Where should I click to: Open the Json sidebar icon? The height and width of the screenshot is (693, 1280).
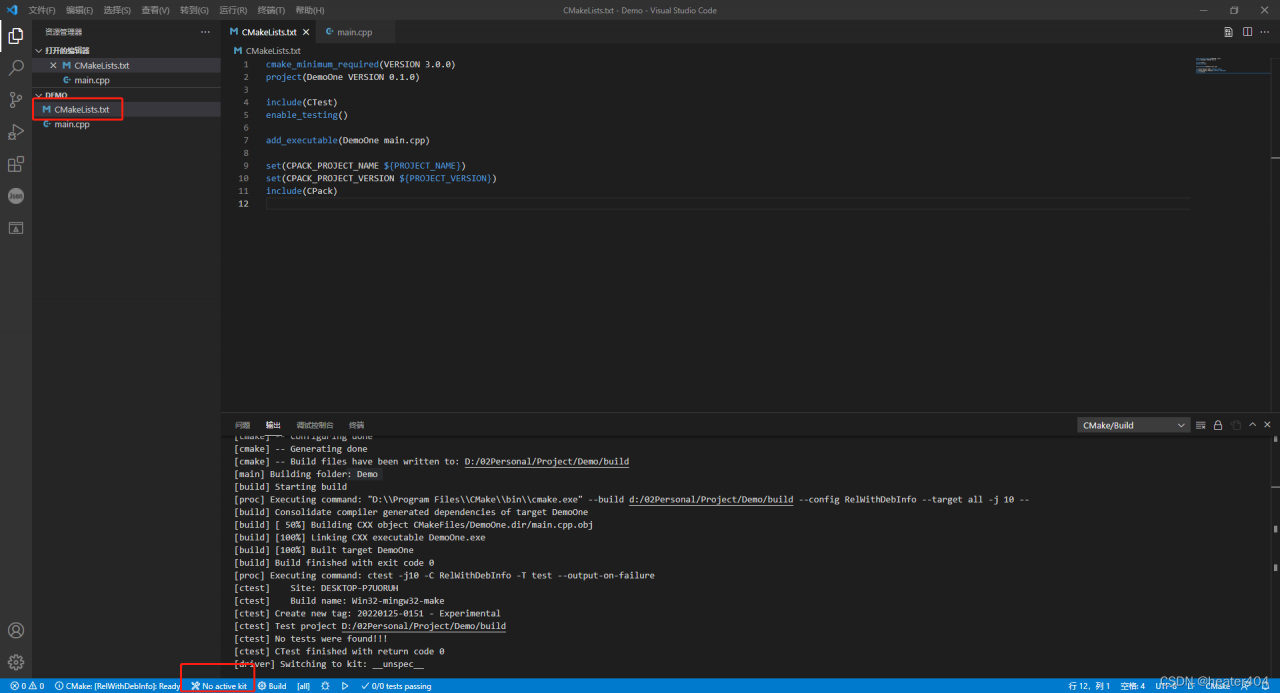click(x=16, y=196)
